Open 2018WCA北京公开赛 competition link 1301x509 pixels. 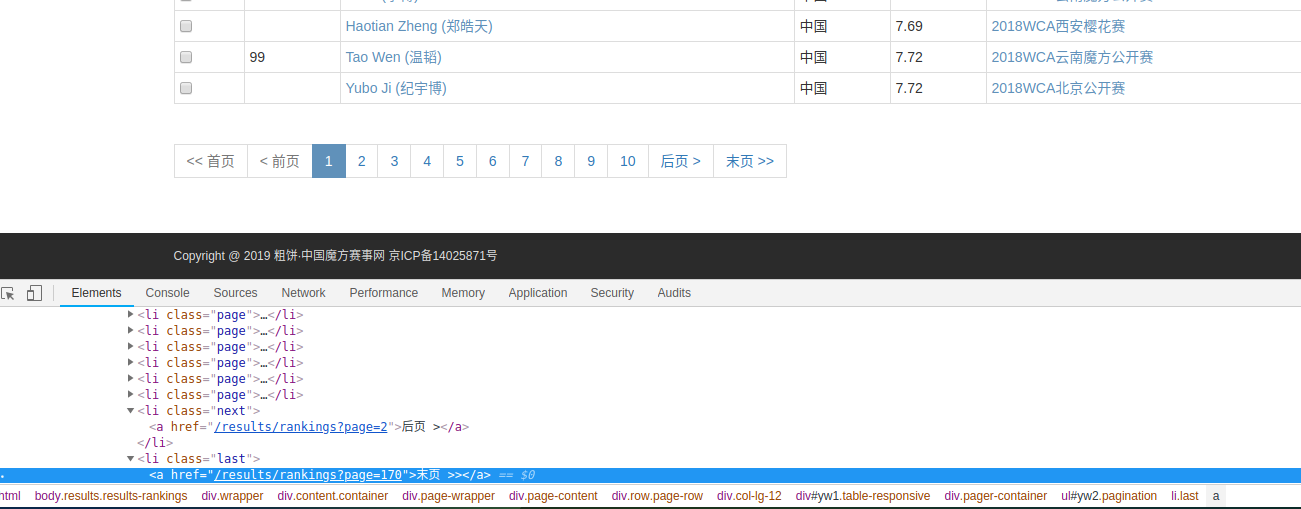coord(1058,88)
